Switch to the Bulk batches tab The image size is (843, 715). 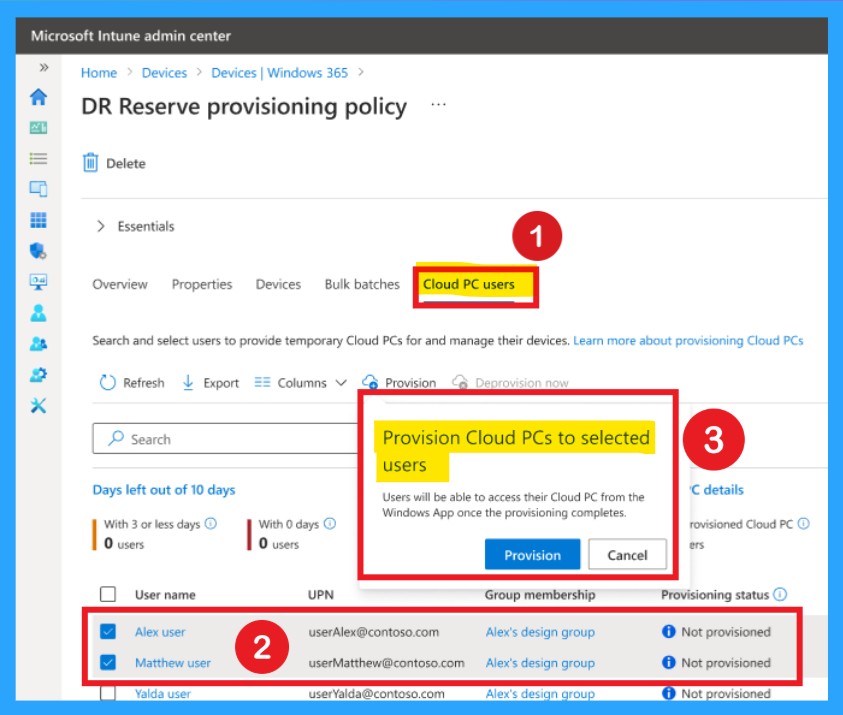click(362, 284)
